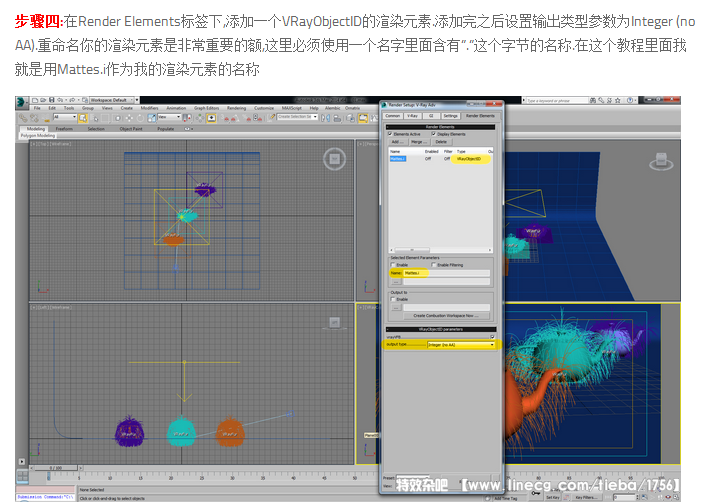The height and width of the screenshot is (502, 710).
Task: Toggle the Enable Filtering checkbox
Action: pyautogui.click(x=433, y=265)
